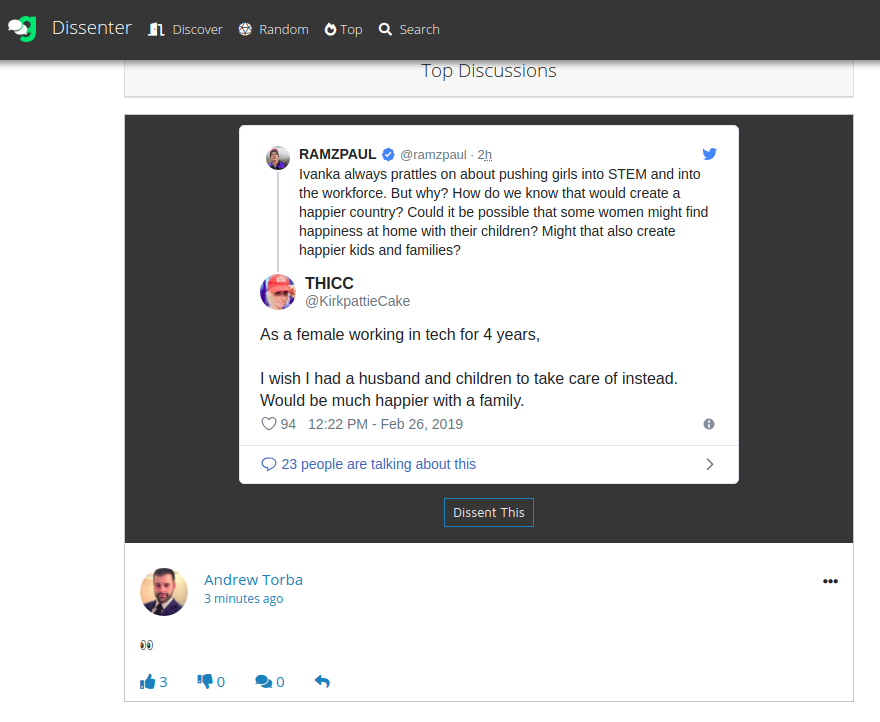Open Search in the navbar
This screenshot has width=880, height=722.
(409, 30)
